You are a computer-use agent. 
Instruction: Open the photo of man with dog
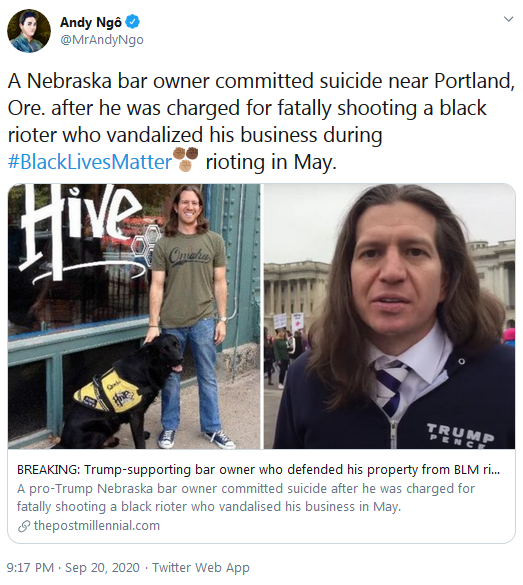click(134, 316)
